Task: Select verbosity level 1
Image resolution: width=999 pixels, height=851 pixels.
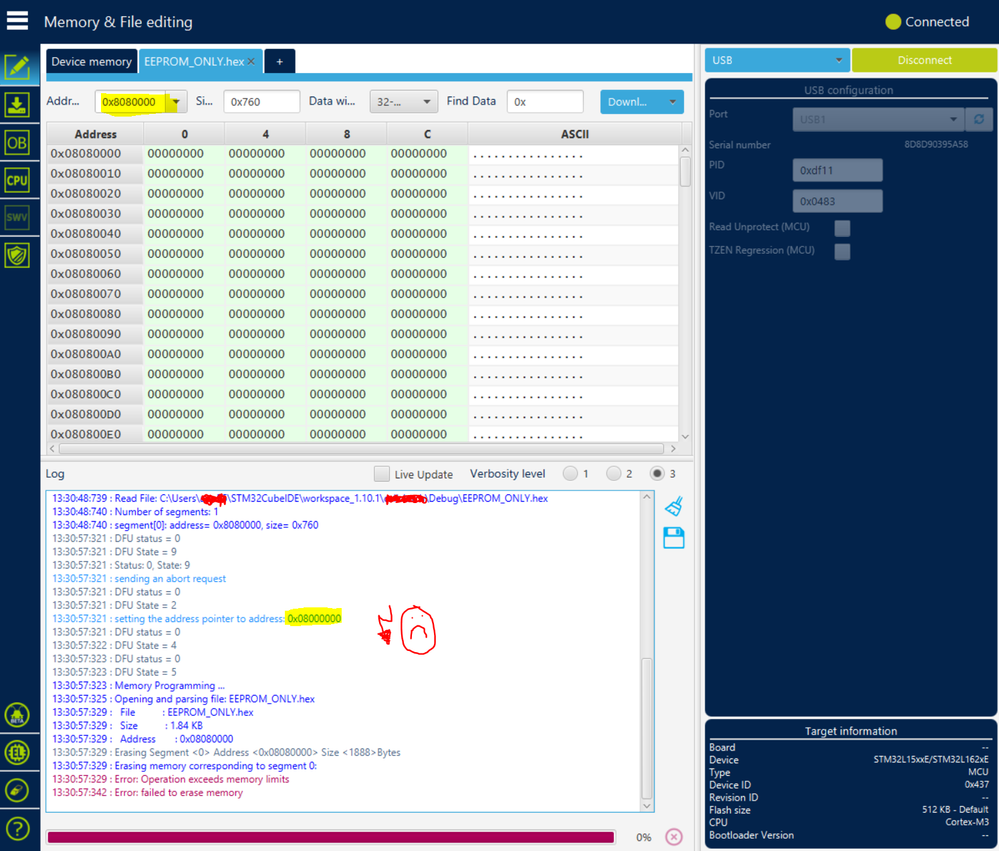Action: click(570, 473)
